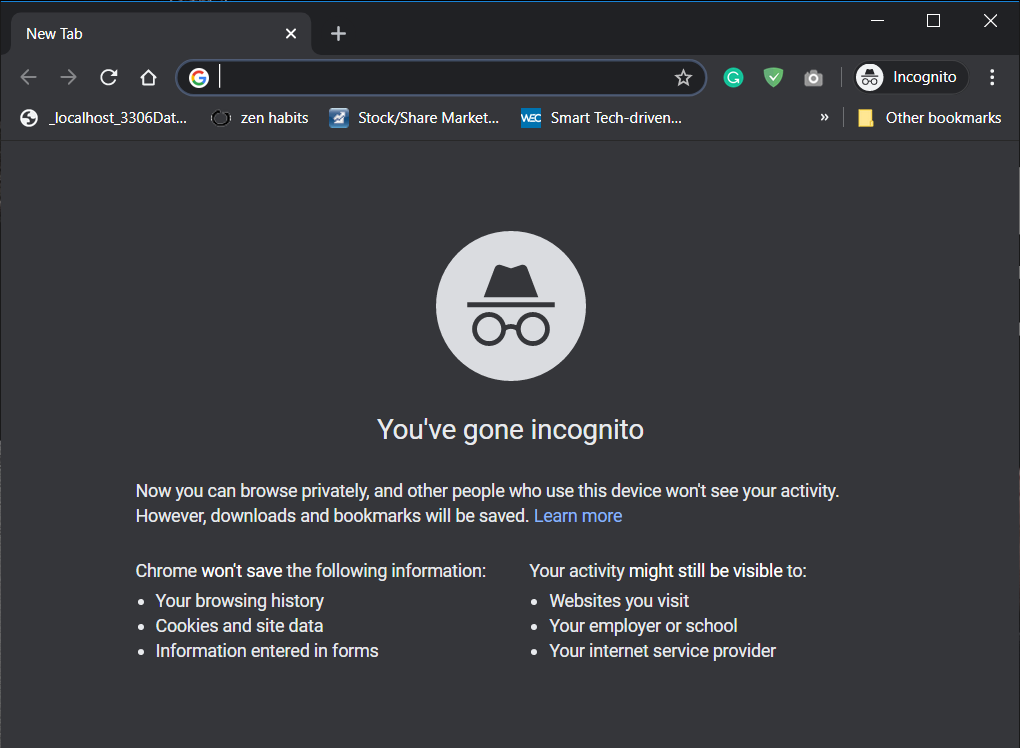1020x748 pixels.
Task: Click 'Chrome won't save the following information' text
Action: [310, 570]
